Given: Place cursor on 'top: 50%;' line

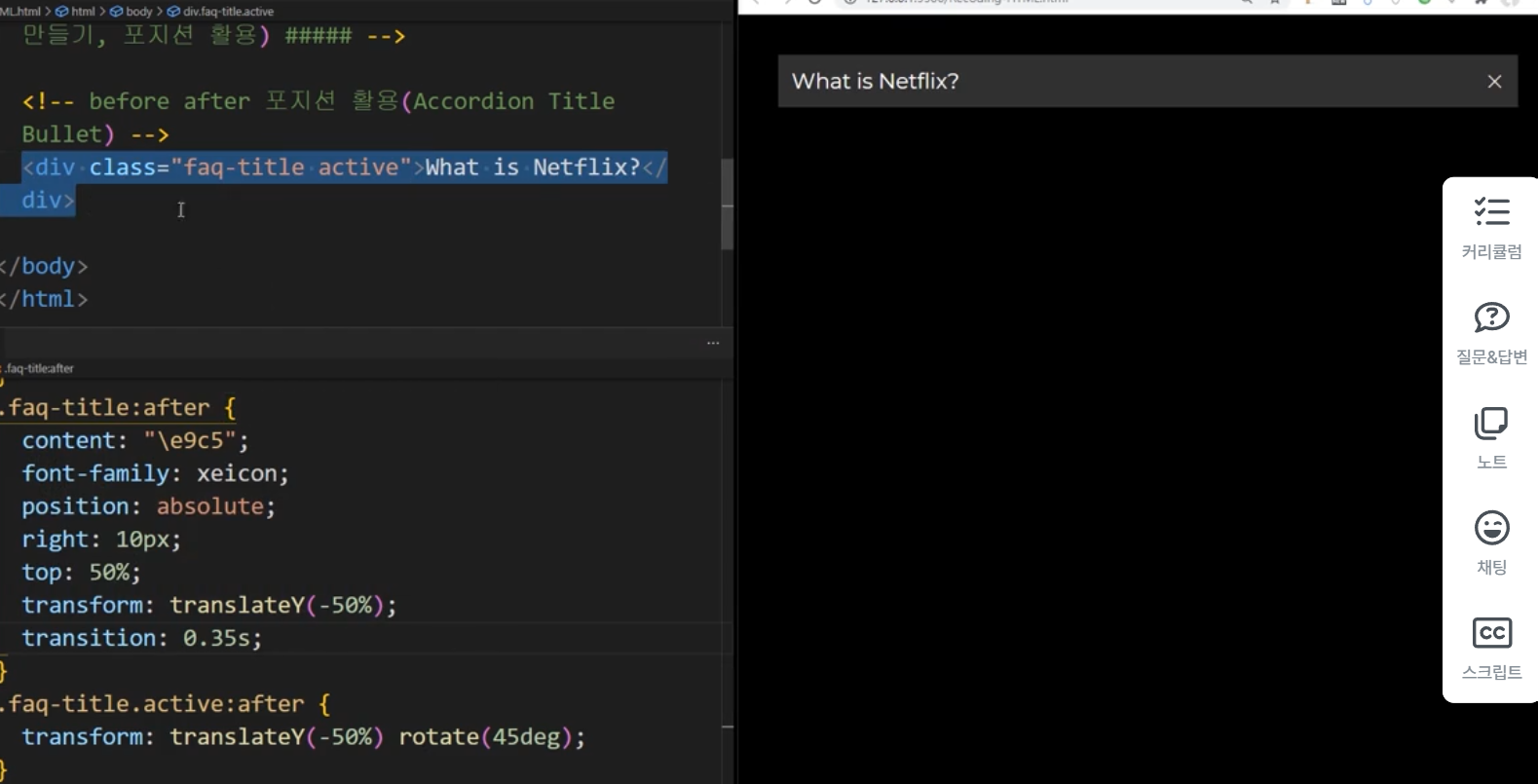Looking at the screenshot, I should (x=82, y=573).
